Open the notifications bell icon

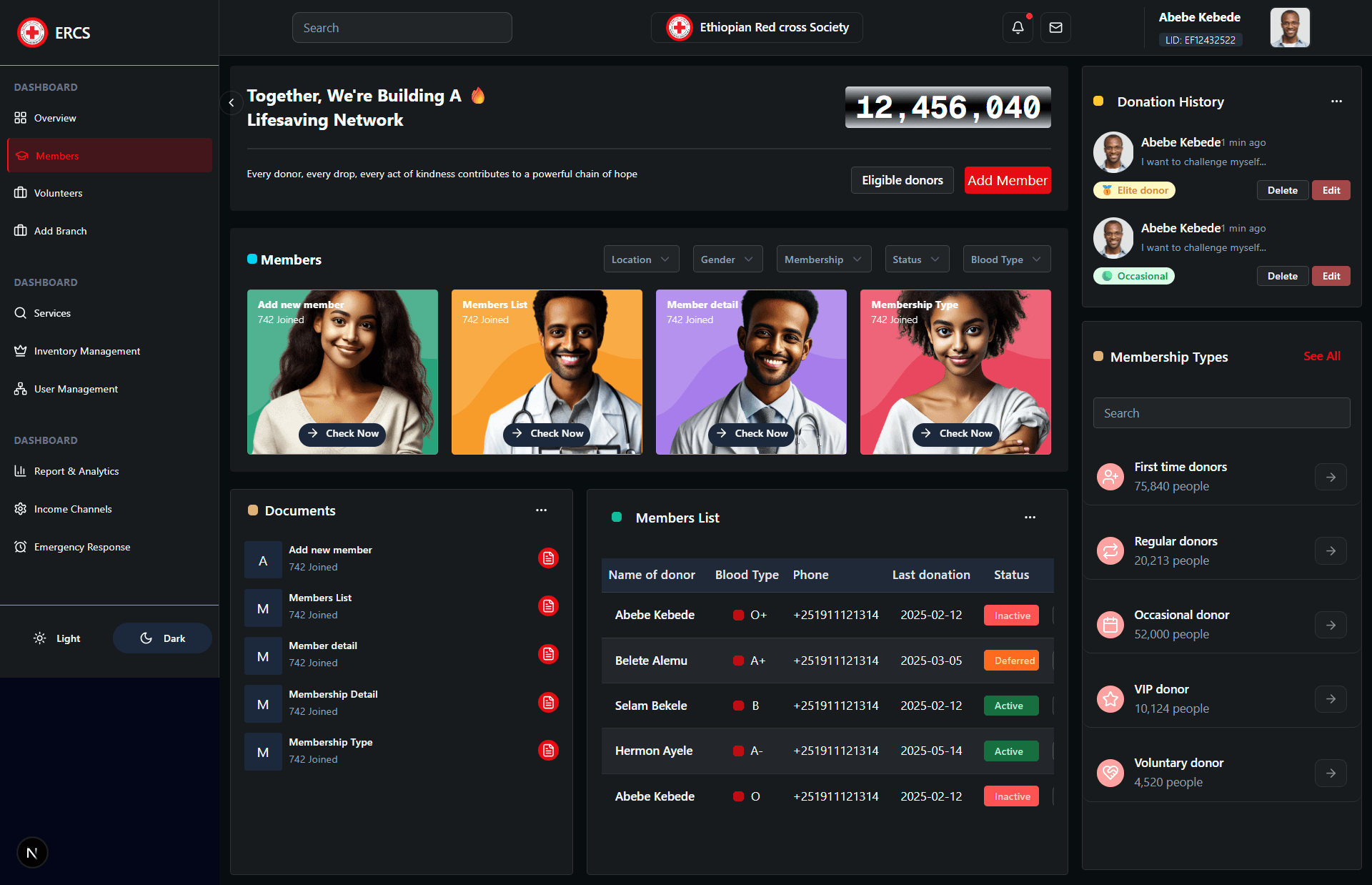1018,28
